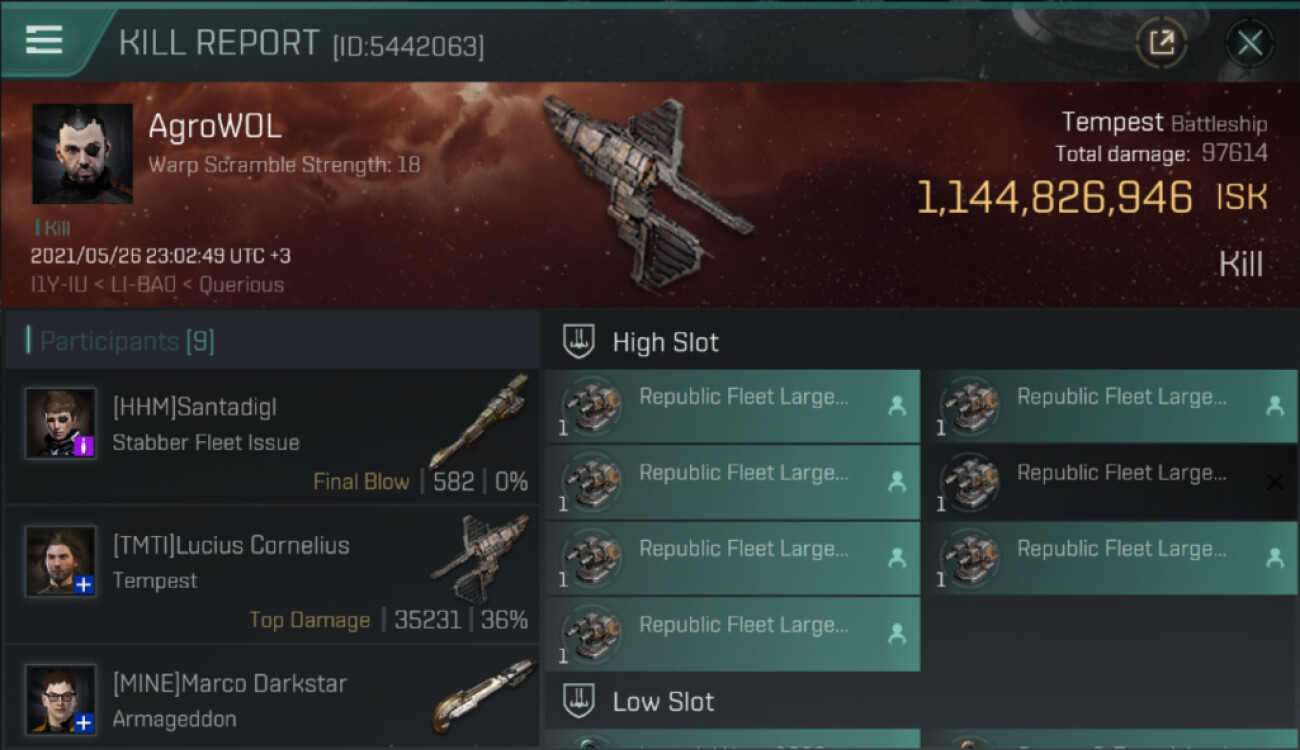Click the High Slot shield icon
The height and width of the screenshot is (750, 1300).
(x=580, y=342)
